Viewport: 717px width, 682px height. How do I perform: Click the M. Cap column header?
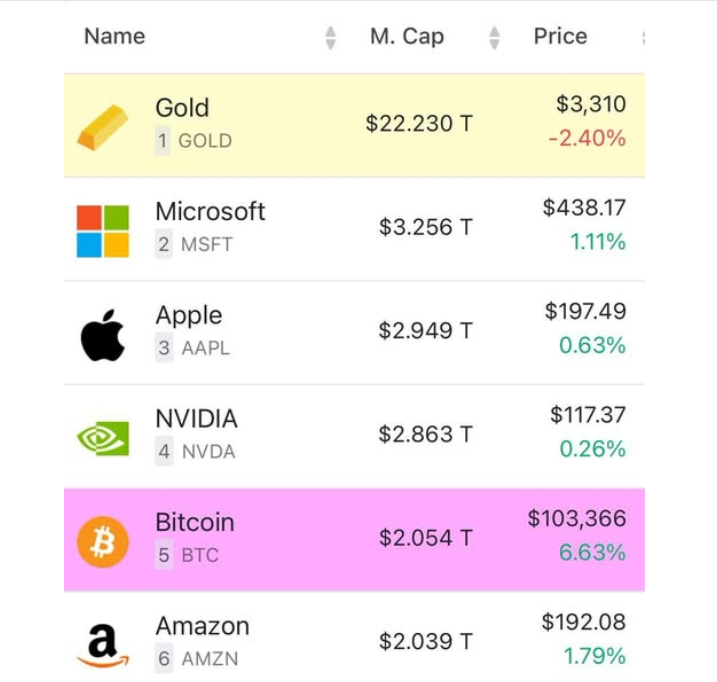[407, 36]
